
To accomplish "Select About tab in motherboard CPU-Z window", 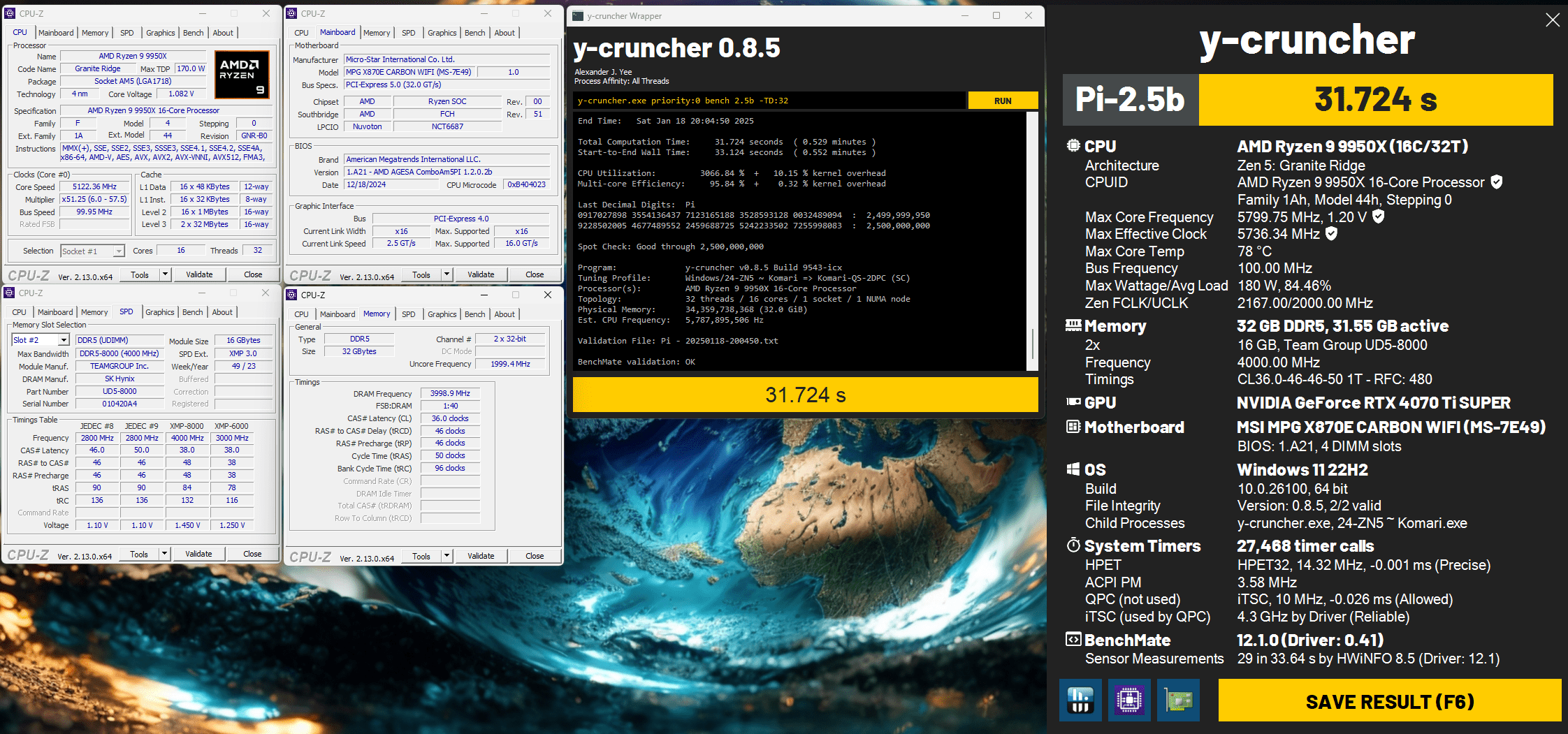I will tap(504, 33).
